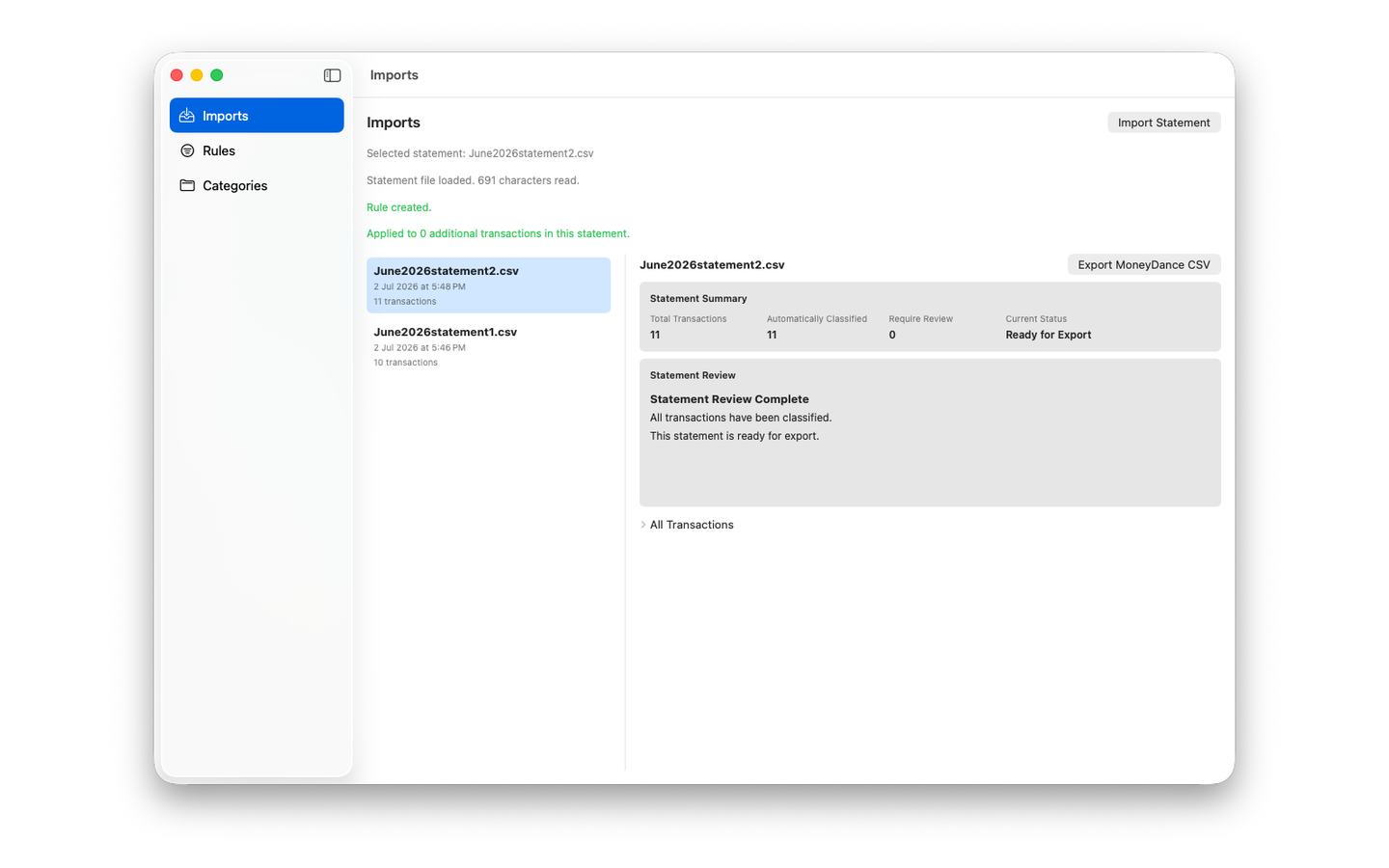
Task: Click "2 Jul 2026 at 5:46 PM" timestamp
Action: click(420, 348)
